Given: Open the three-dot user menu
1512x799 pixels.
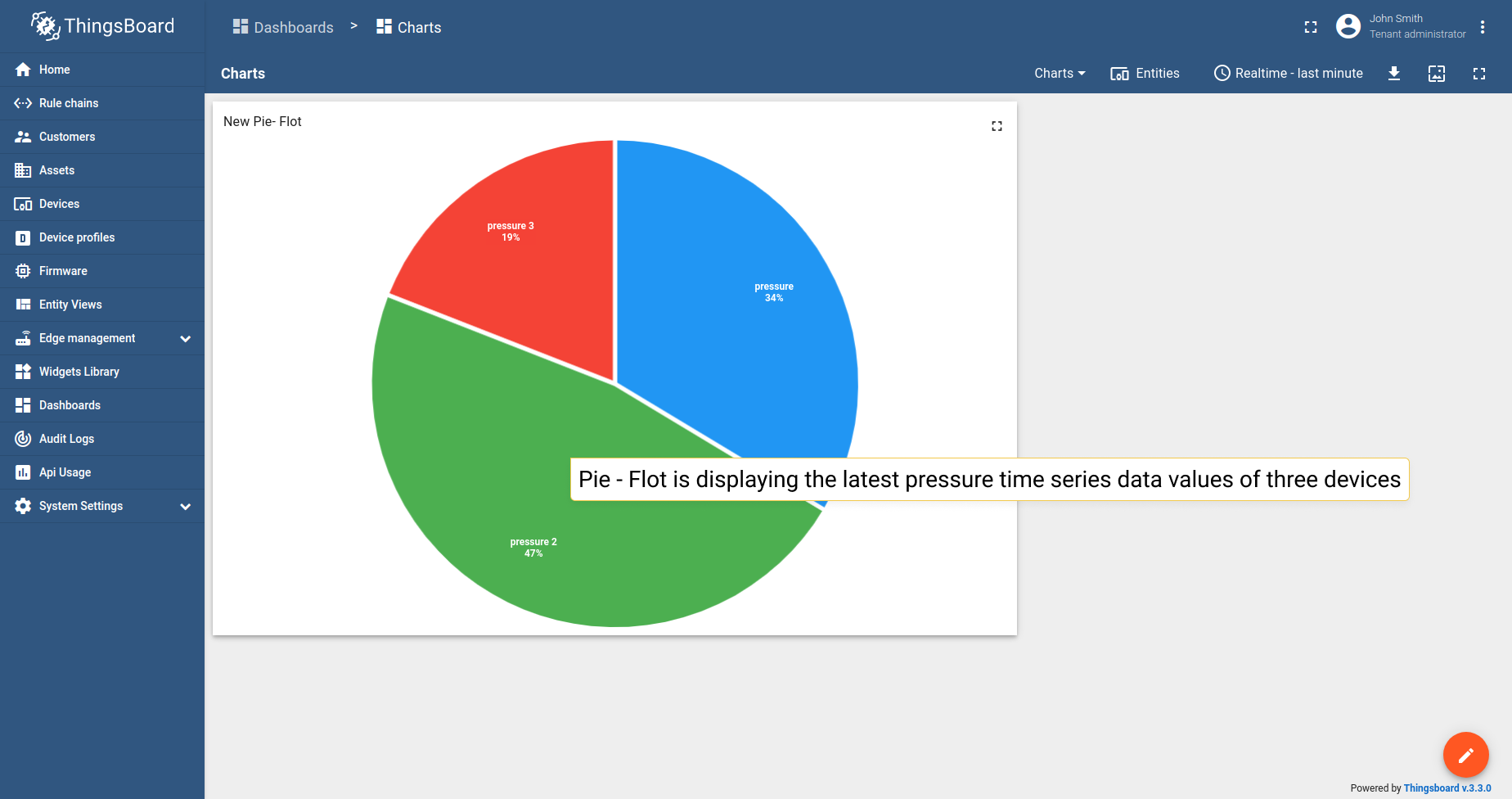Looking at the screenshot, I should click(1483, 27).
